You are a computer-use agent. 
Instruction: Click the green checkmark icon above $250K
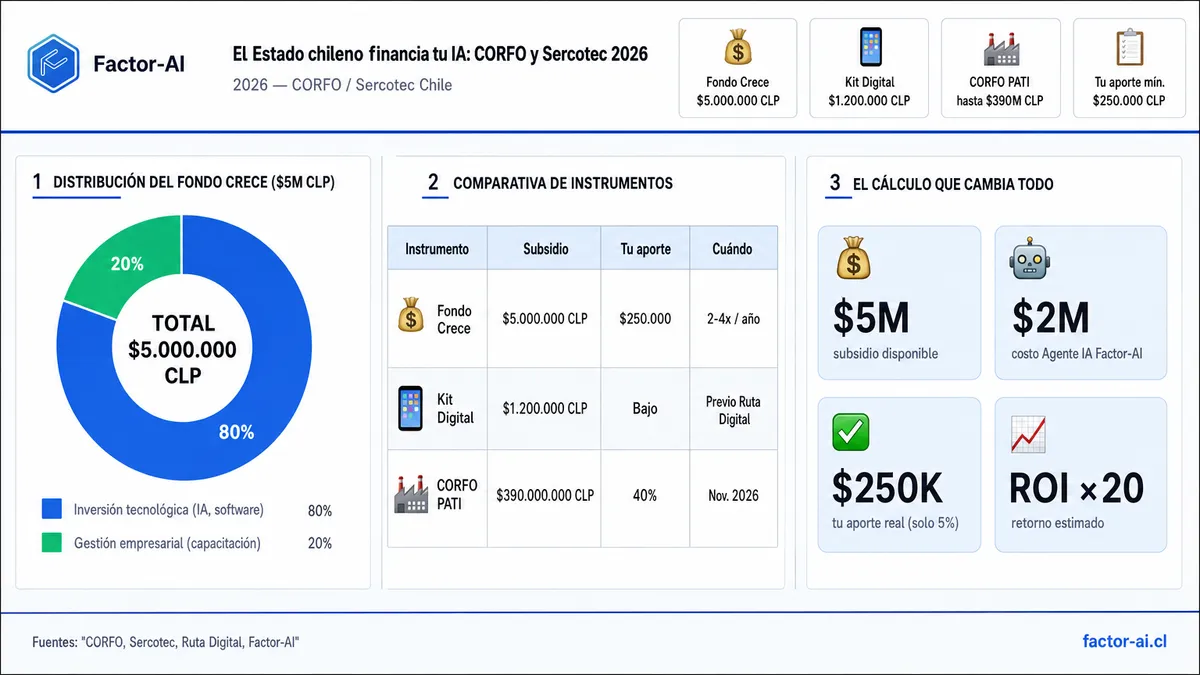851,433
